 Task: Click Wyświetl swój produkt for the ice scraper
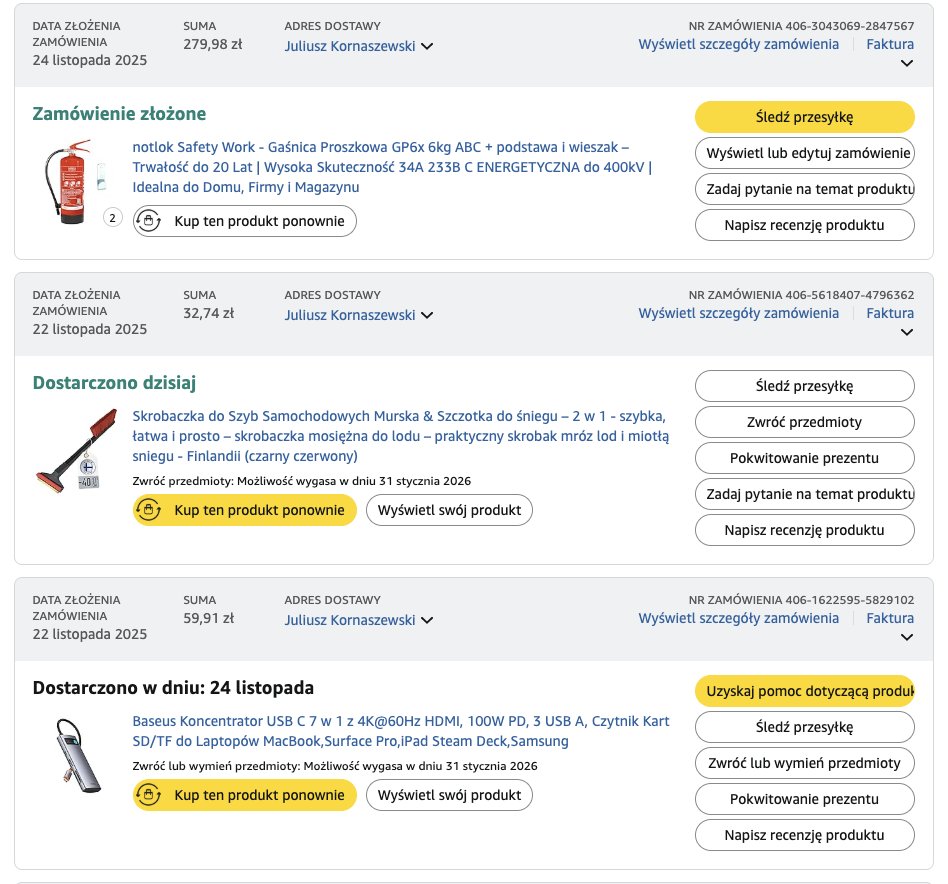click(x=449, y=510)
